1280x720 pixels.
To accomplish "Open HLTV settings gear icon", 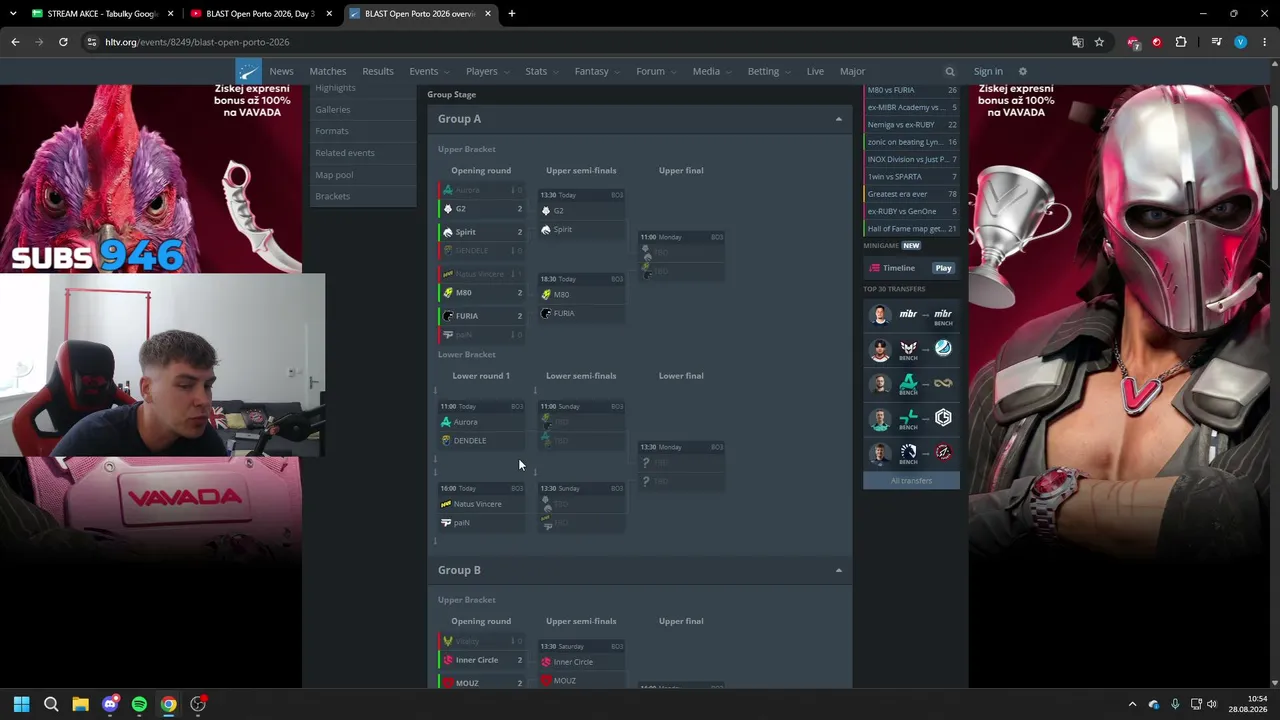I will (1022, 72).
